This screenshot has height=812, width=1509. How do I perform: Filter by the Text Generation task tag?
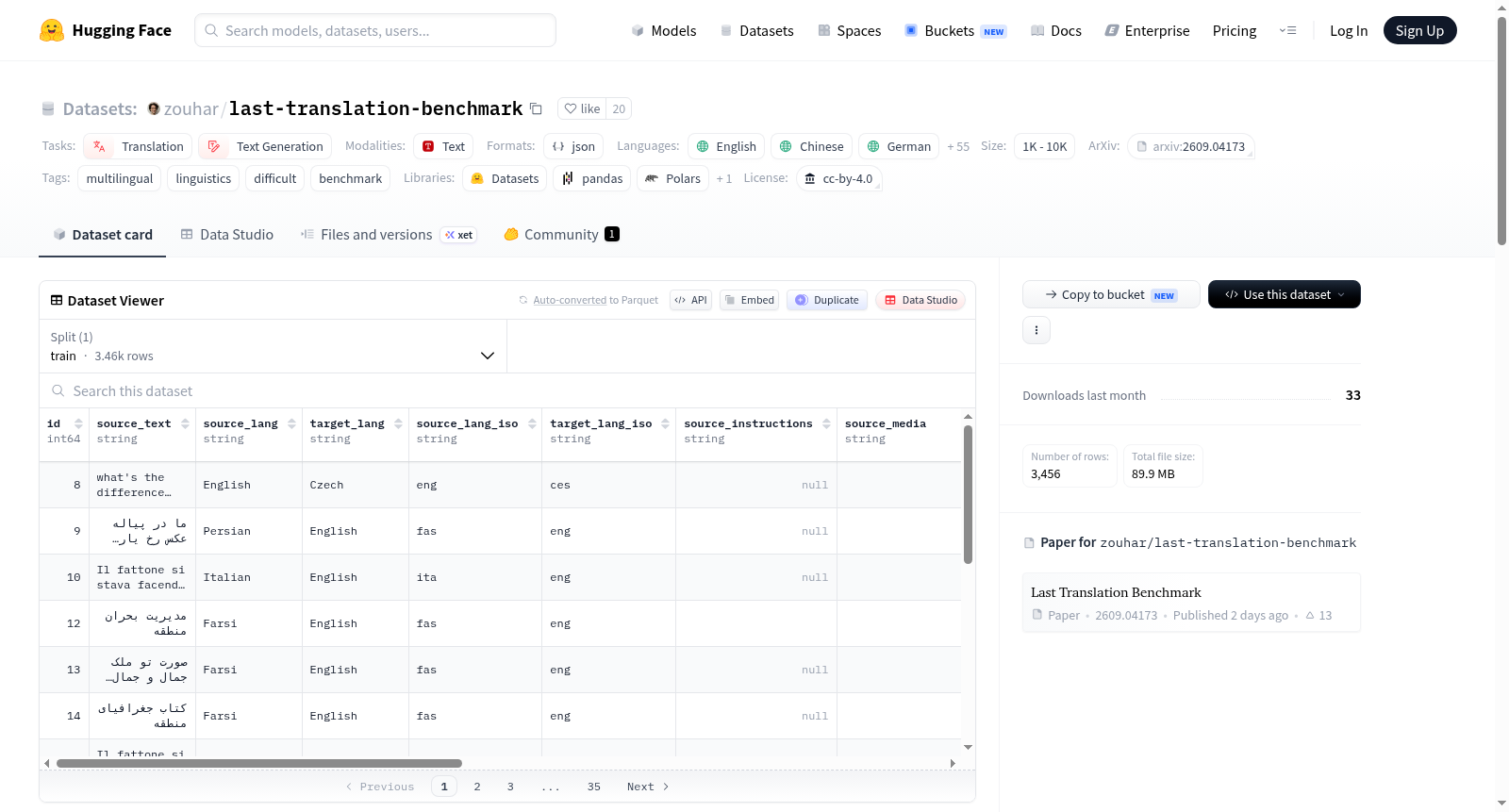click(x=265, y=146)
